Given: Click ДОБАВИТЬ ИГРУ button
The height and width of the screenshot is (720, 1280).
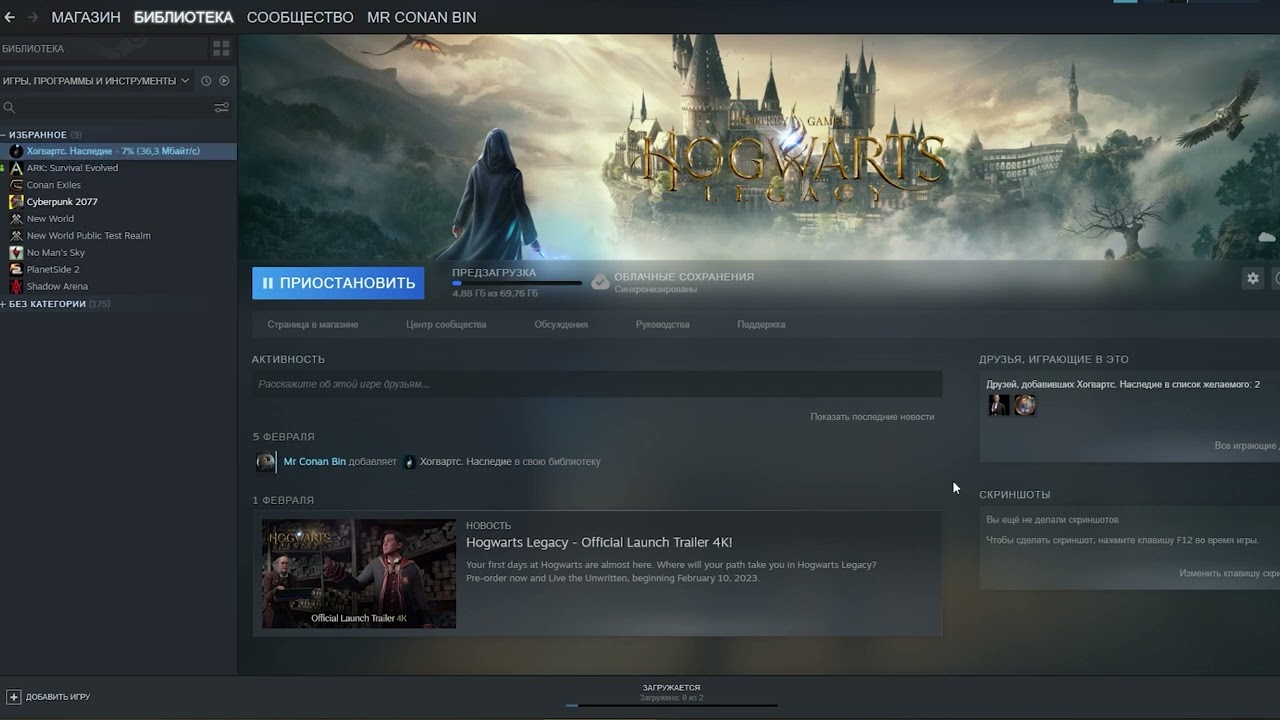Looking at the screenshot, I should coord(49,697).
